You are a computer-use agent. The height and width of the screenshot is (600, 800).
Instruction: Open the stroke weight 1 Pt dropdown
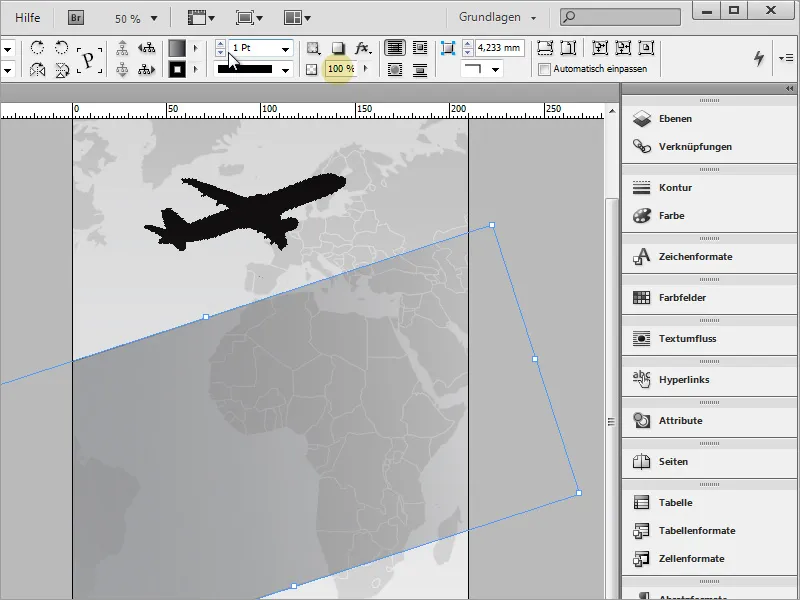[x=285, y=48]
